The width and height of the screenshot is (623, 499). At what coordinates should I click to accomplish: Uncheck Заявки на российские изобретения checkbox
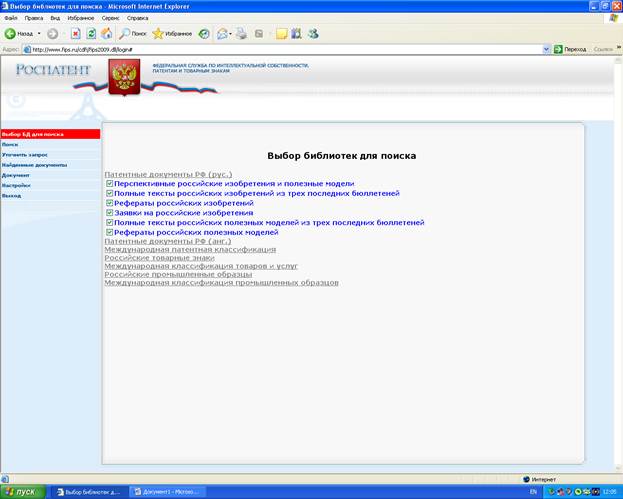point(110,213)
